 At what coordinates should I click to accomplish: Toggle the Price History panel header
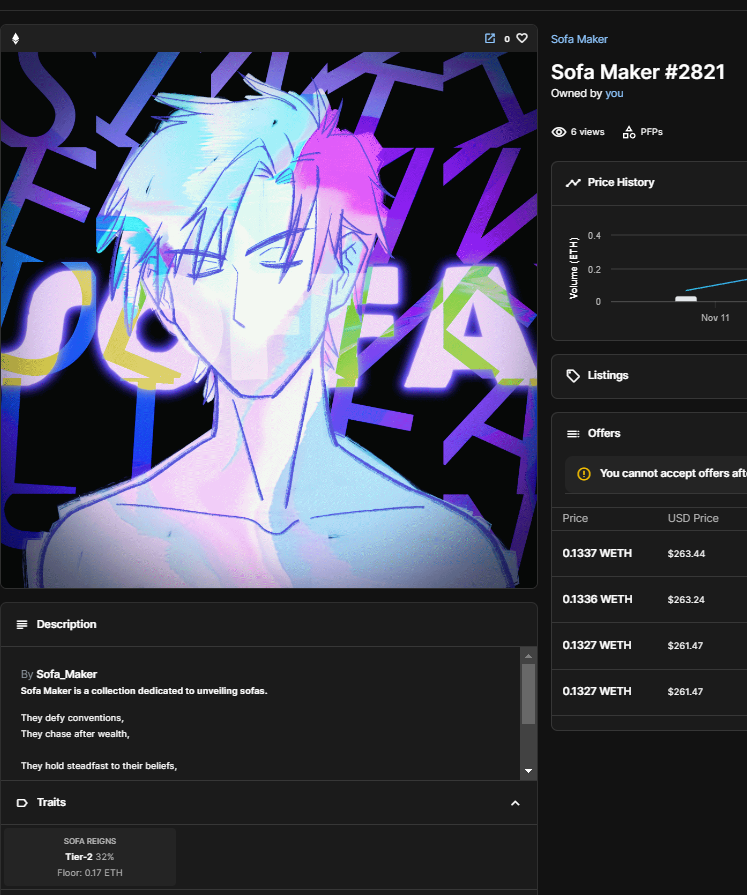(649, 183)
